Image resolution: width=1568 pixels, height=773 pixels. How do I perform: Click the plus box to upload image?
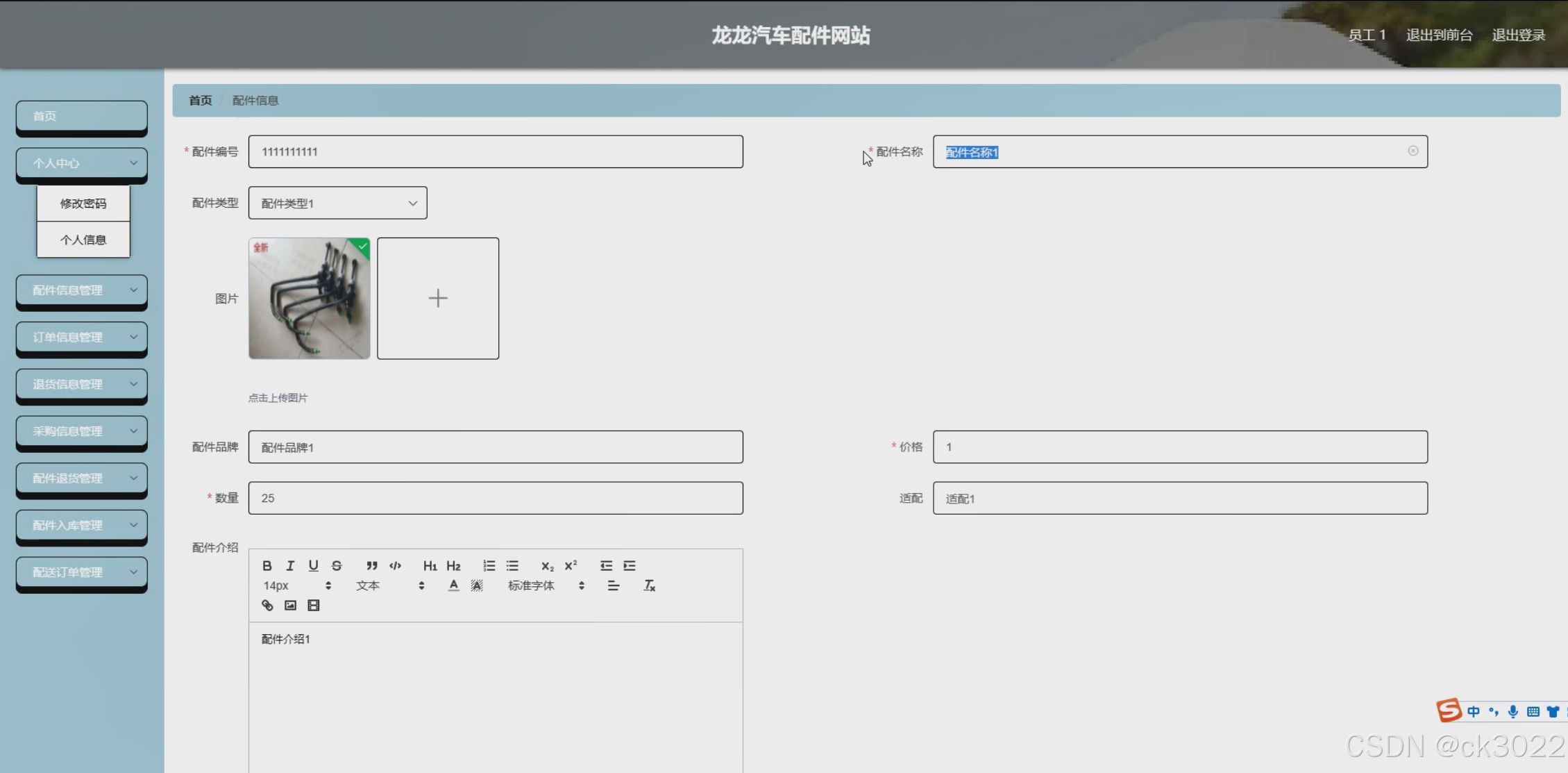[438, 299]
